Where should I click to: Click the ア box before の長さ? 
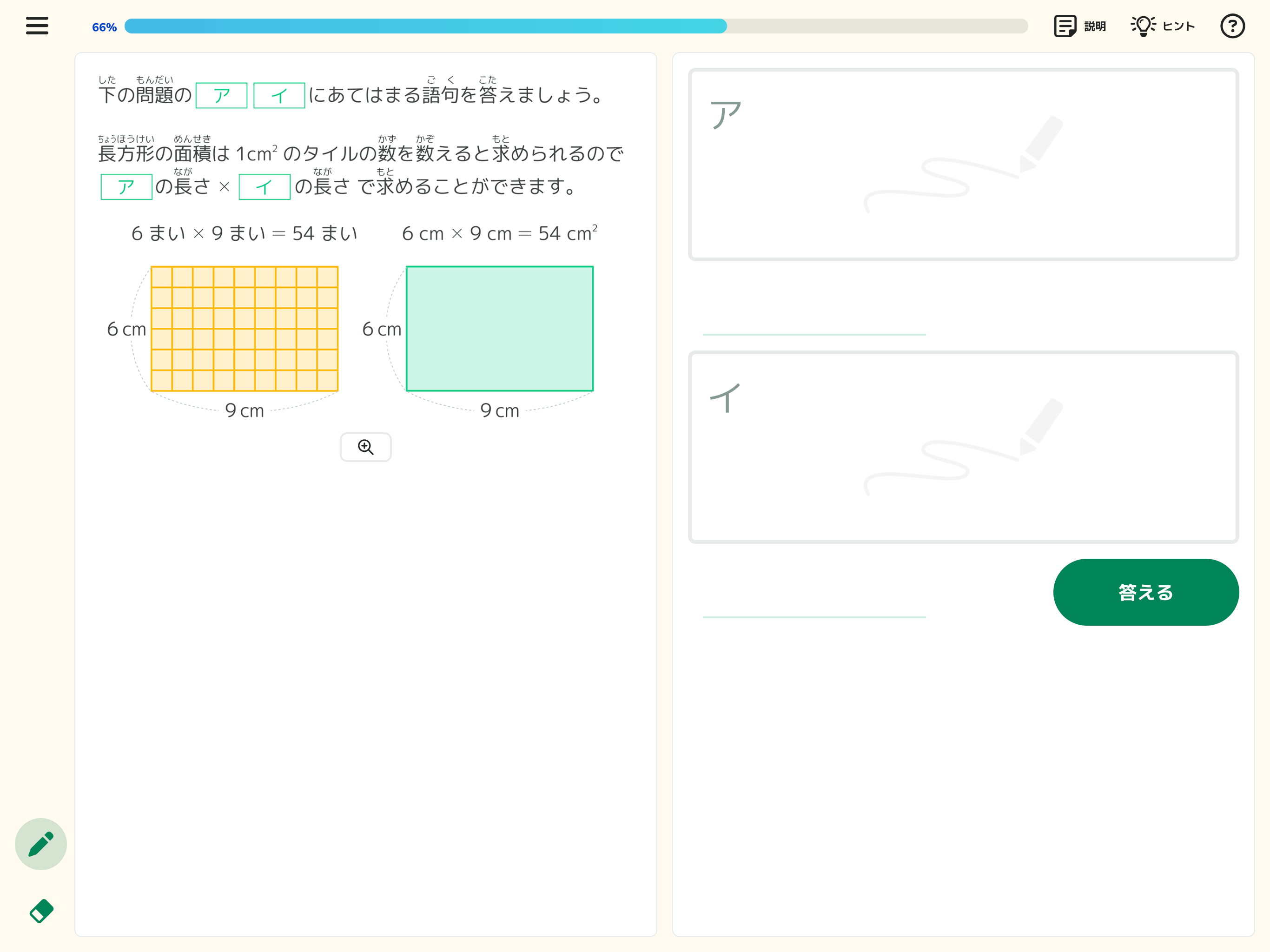coord(126,186)
